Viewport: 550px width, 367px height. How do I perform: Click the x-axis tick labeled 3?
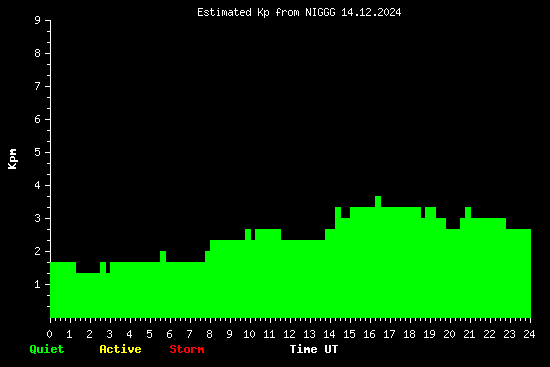coord(109,334)
